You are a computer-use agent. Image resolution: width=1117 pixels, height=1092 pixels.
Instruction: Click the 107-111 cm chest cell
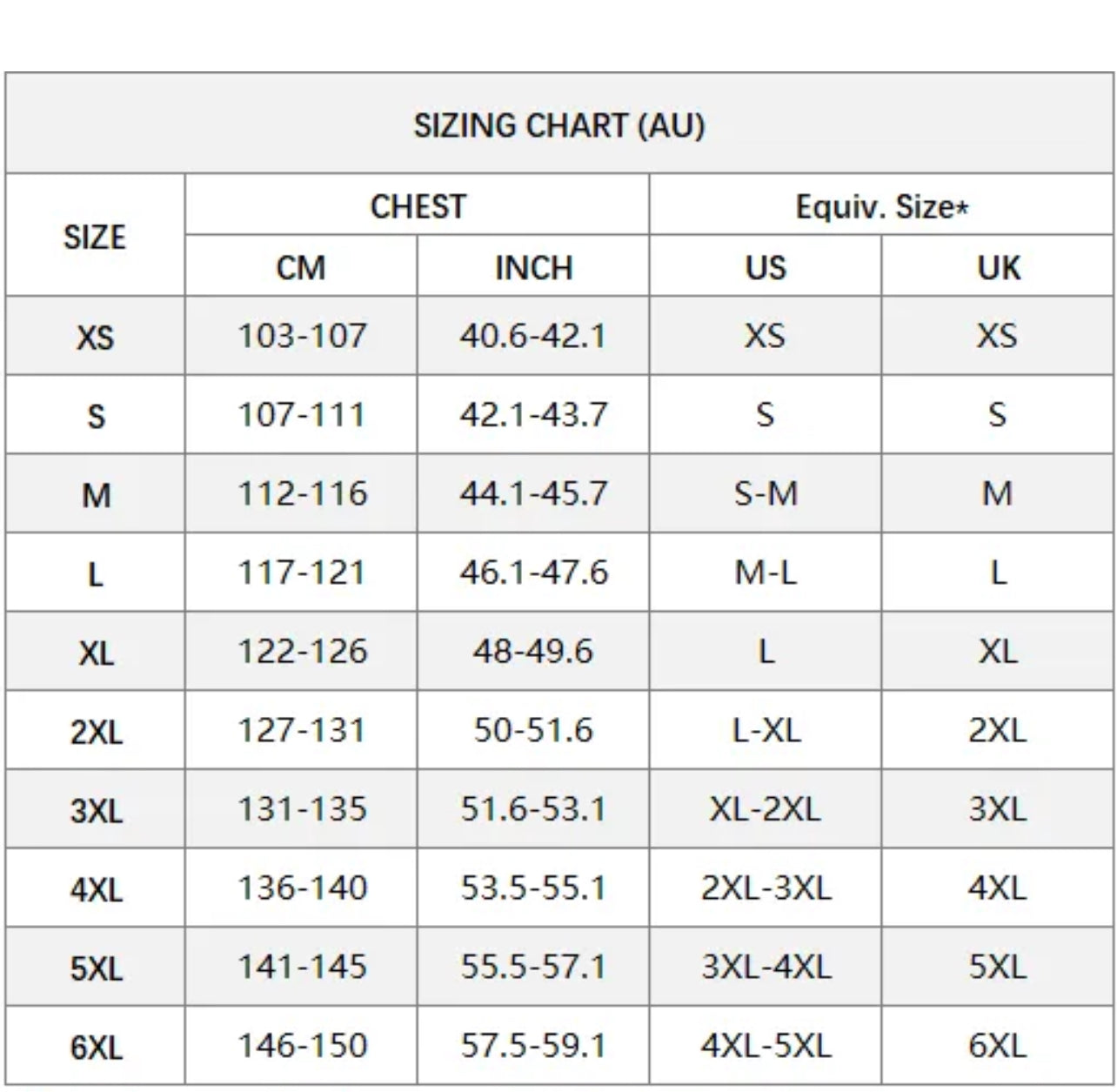(301, 414)
